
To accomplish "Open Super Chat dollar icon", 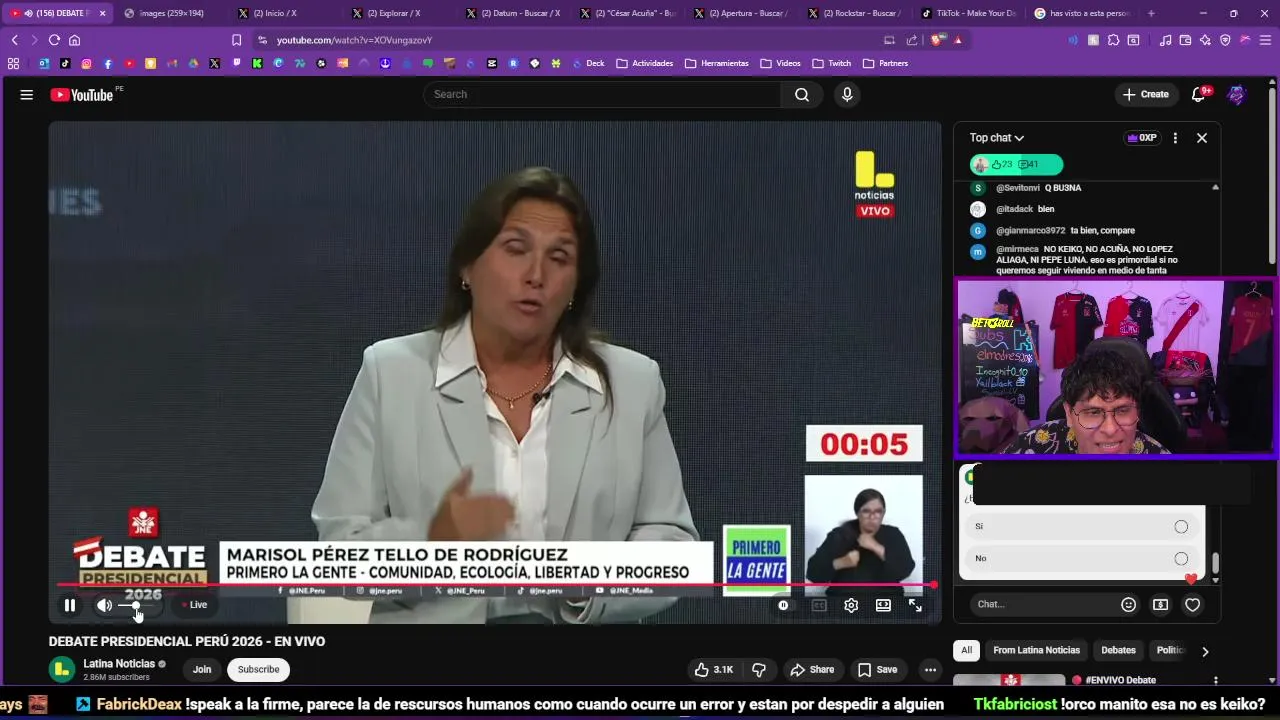I will click(x=1160, y=604).
